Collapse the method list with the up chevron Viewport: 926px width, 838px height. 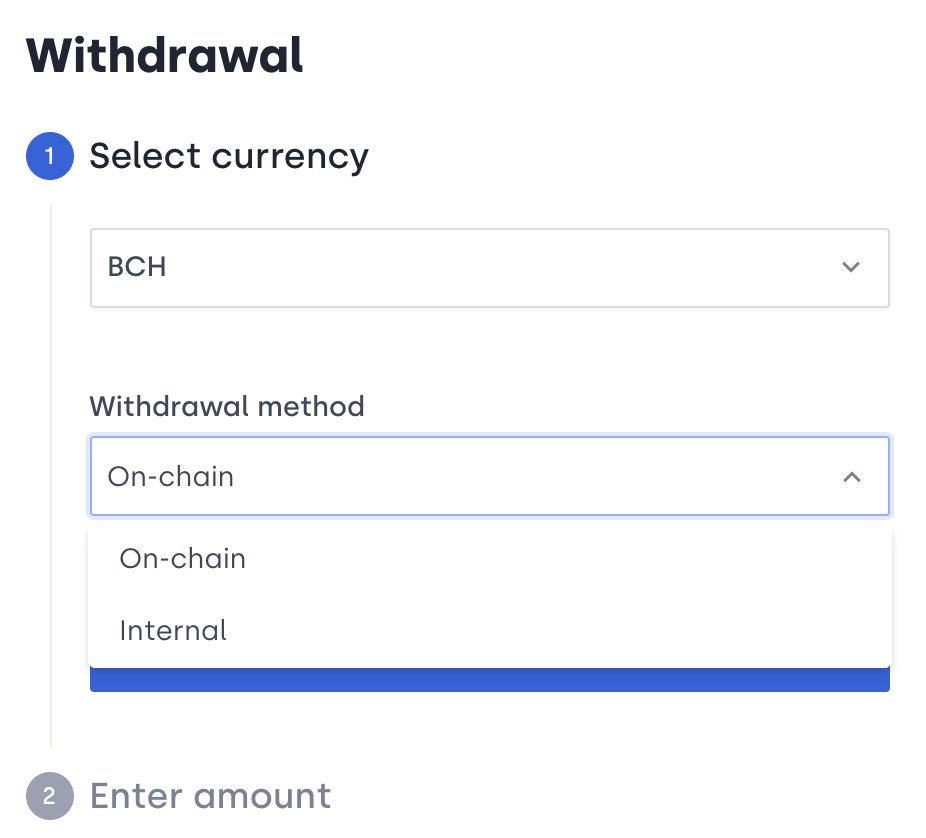[851, 477]
